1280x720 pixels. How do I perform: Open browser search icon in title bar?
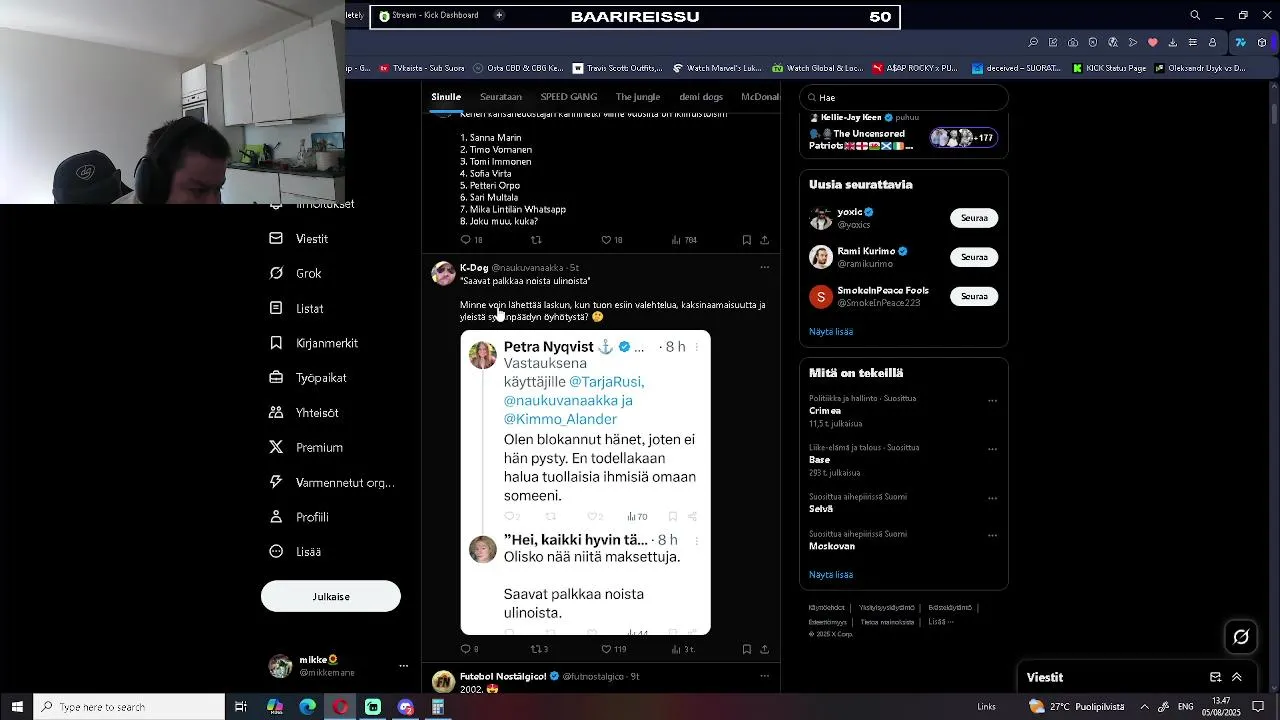[x=1195, y=16]
